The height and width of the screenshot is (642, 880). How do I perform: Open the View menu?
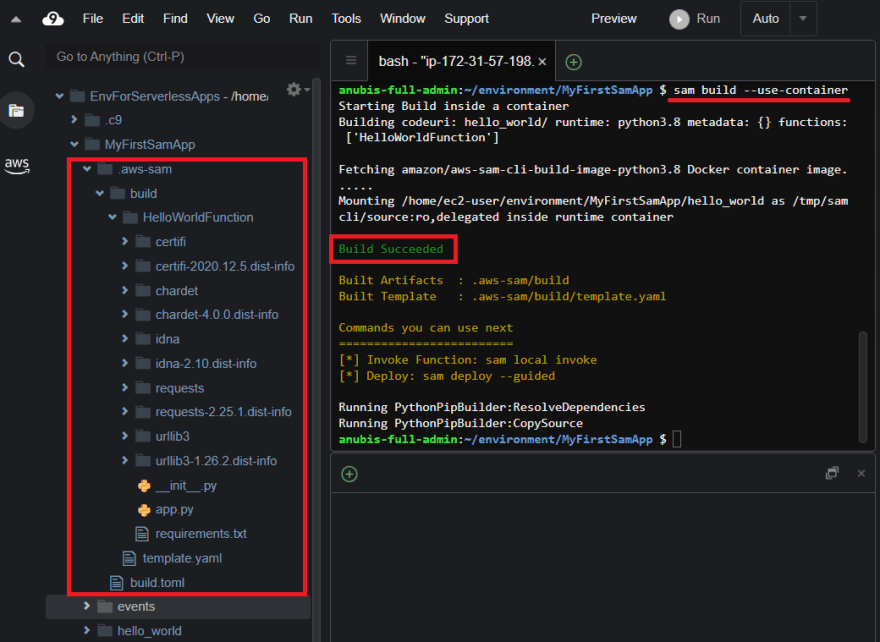coord(220,19)
